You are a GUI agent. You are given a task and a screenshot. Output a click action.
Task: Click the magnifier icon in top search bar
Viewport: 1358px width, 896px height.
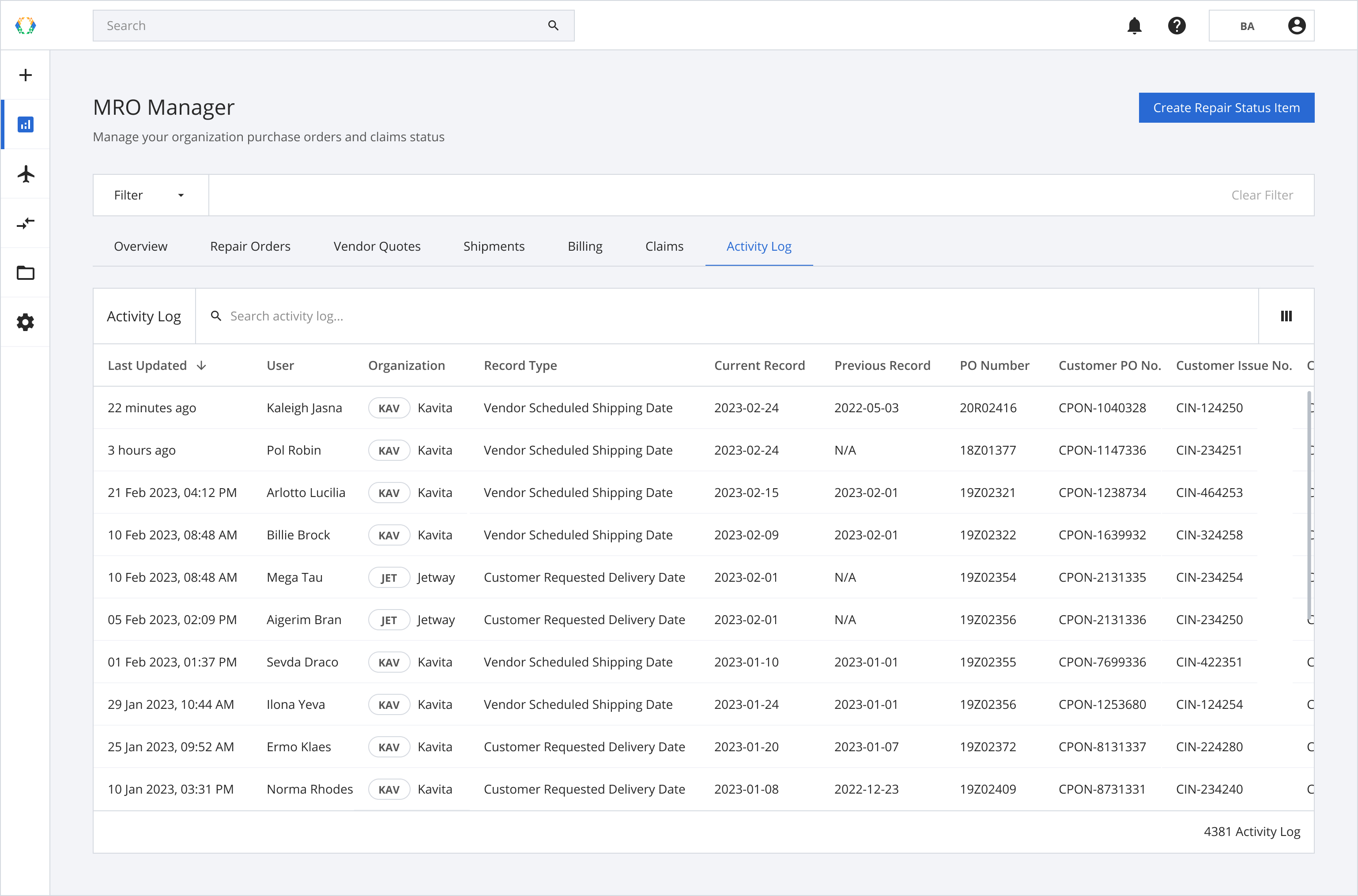click(x=553, y=25)
